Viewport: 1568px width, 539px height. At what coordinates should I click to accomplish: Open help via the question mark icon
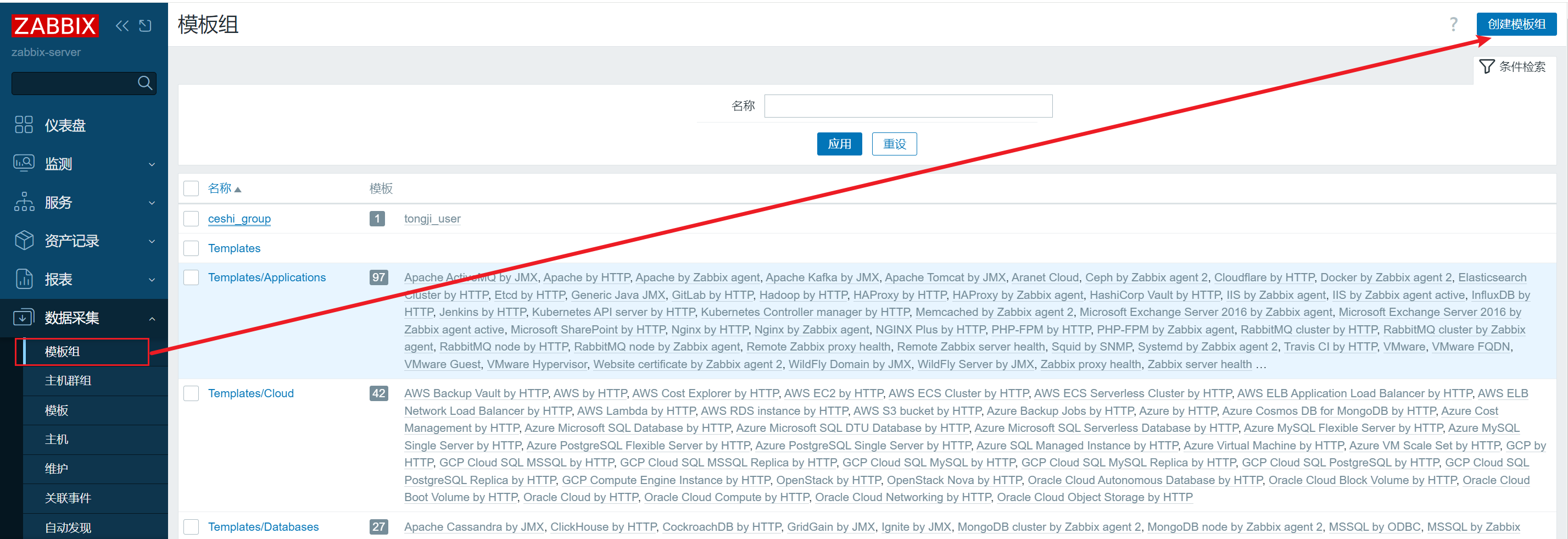pos(1454,24)
